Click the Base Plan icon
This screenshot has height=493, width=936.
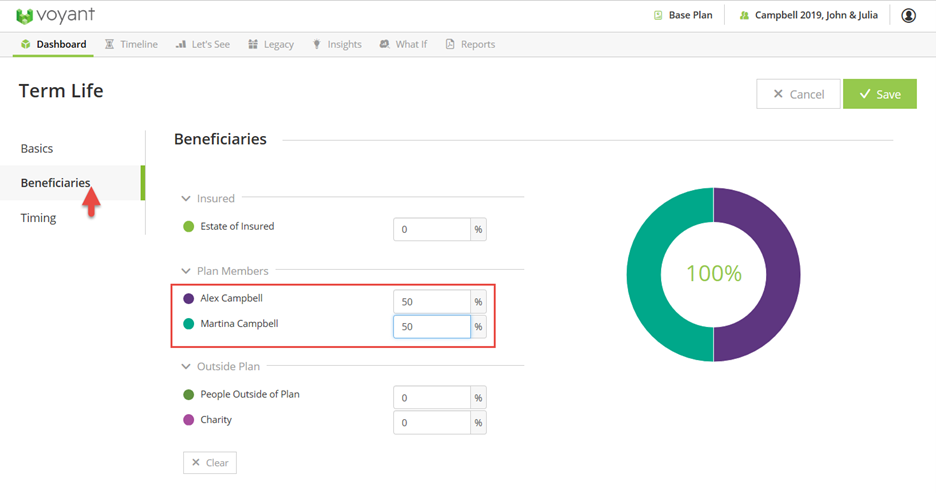pos(658,16)
